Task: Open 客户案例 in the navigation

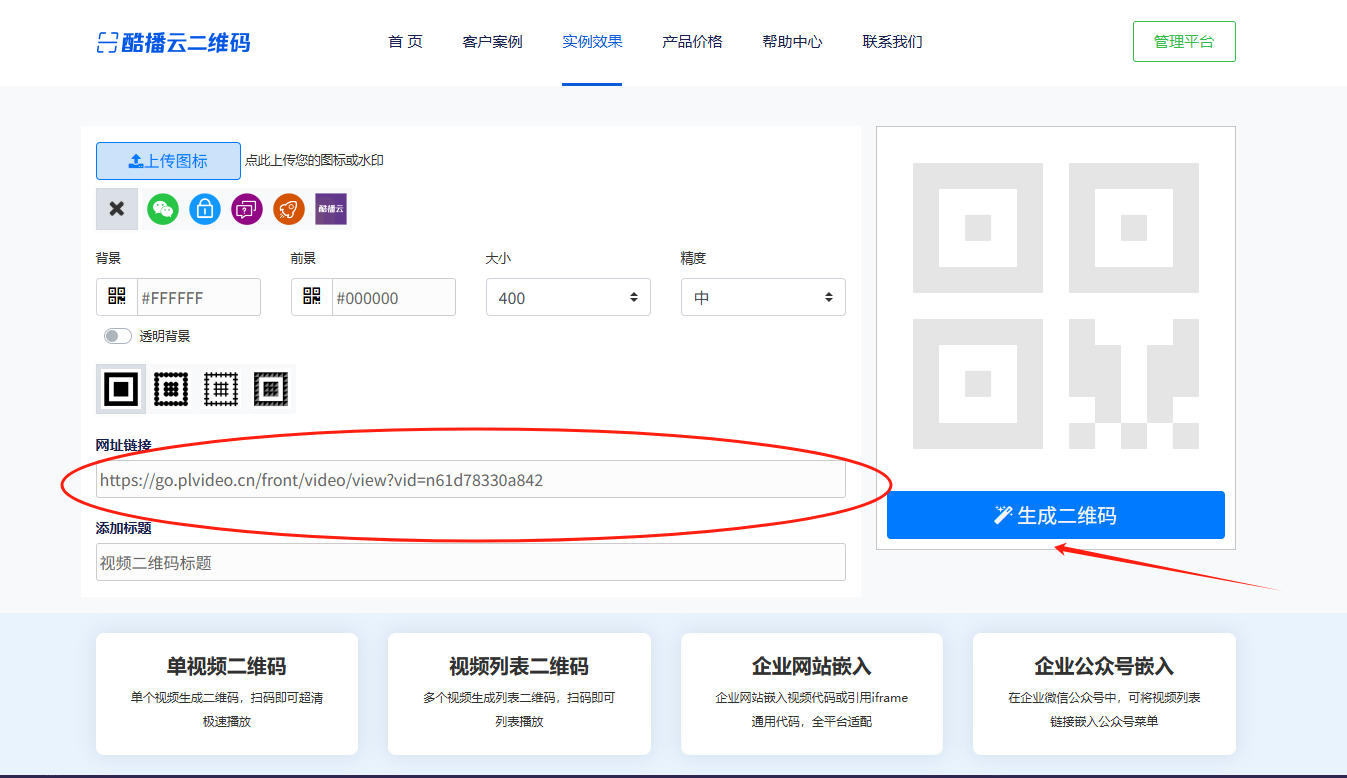Action: tap(492, 42)
